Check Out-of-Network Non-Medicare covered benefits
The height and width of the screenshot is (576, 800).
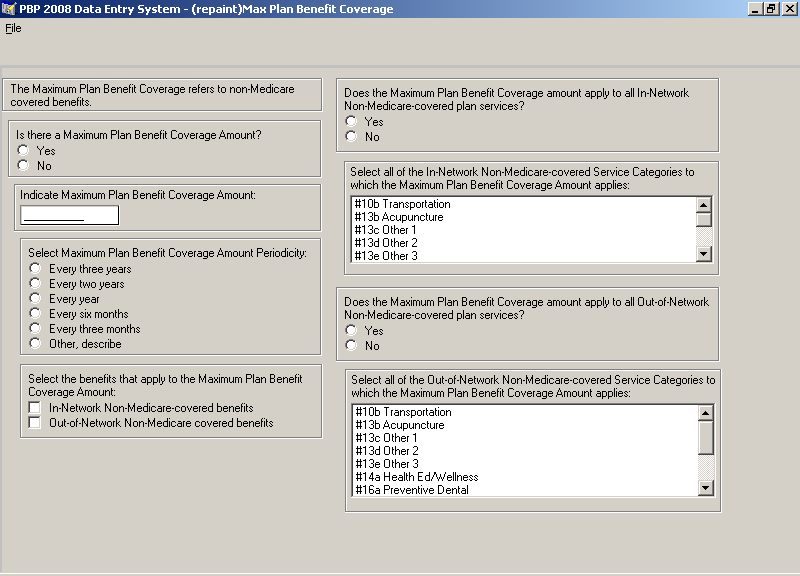coord(35,422)
